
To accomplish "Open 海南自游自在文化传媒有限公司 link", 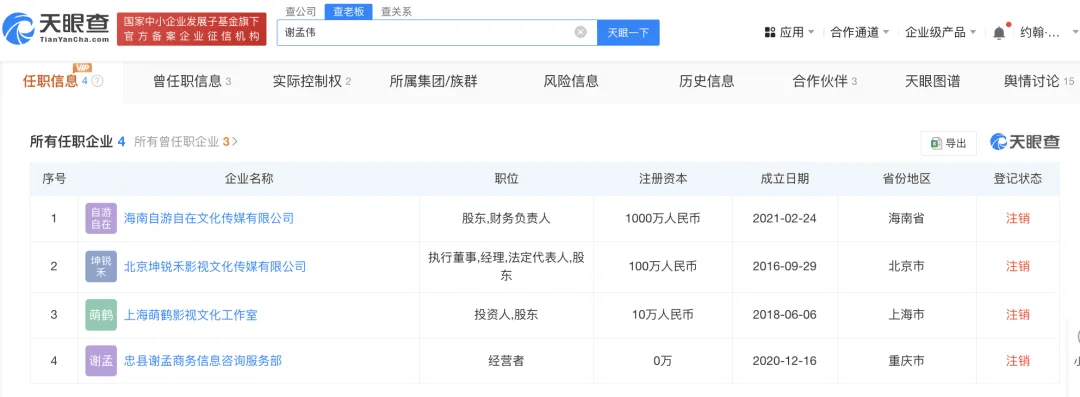I will coord(209,218).
